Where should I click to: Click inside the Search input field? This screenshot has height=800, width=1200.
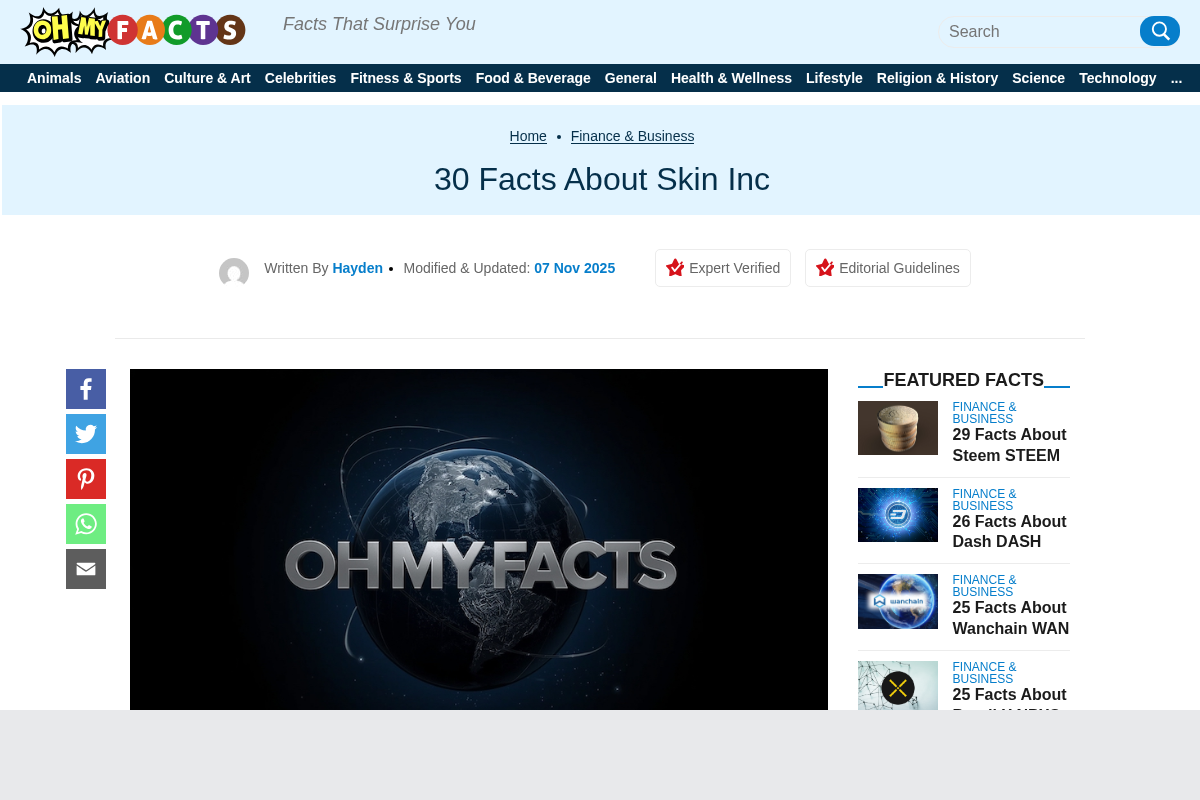pos(1040,31)
